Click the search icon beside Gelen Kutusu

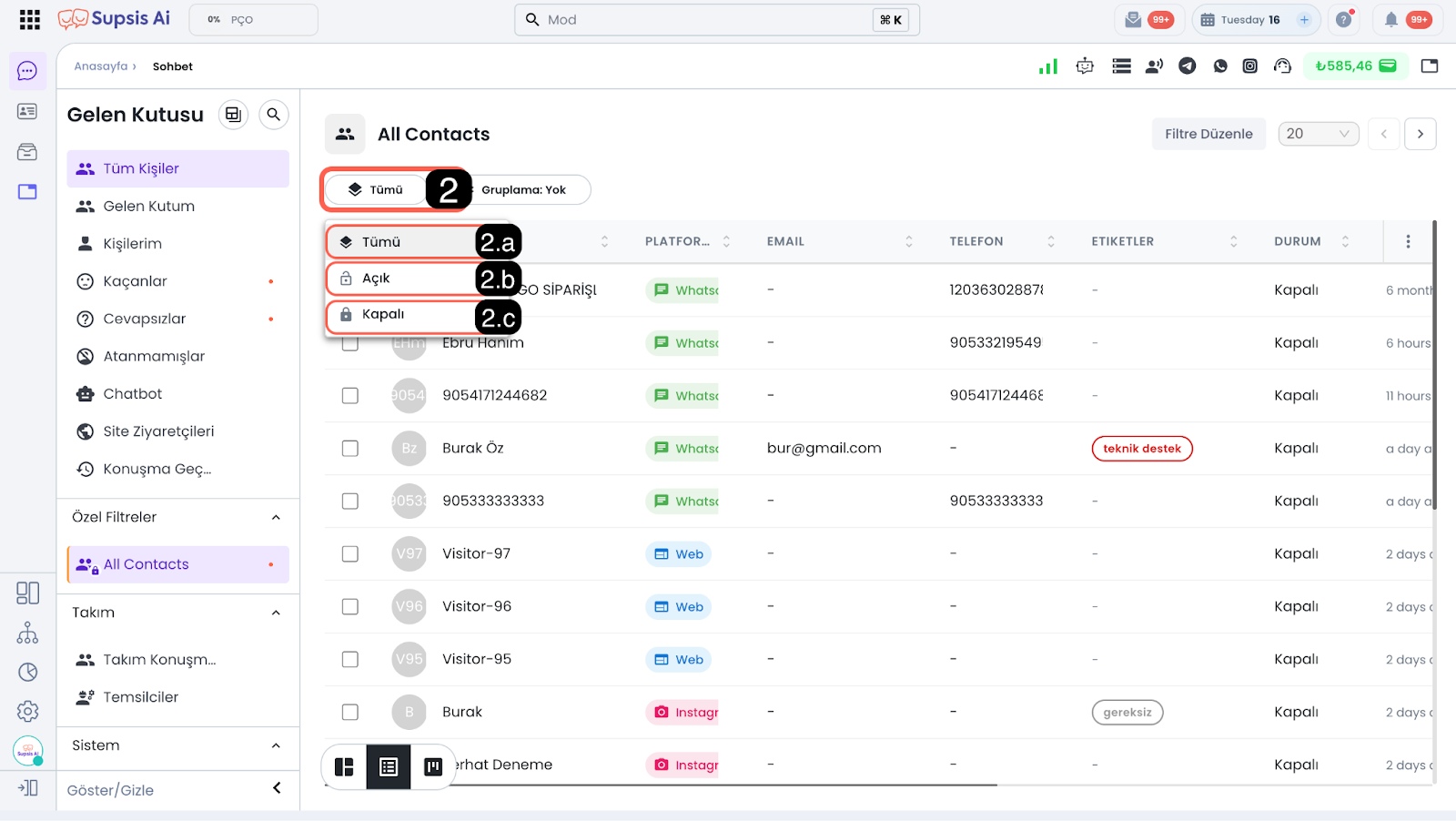pos(273,115)
